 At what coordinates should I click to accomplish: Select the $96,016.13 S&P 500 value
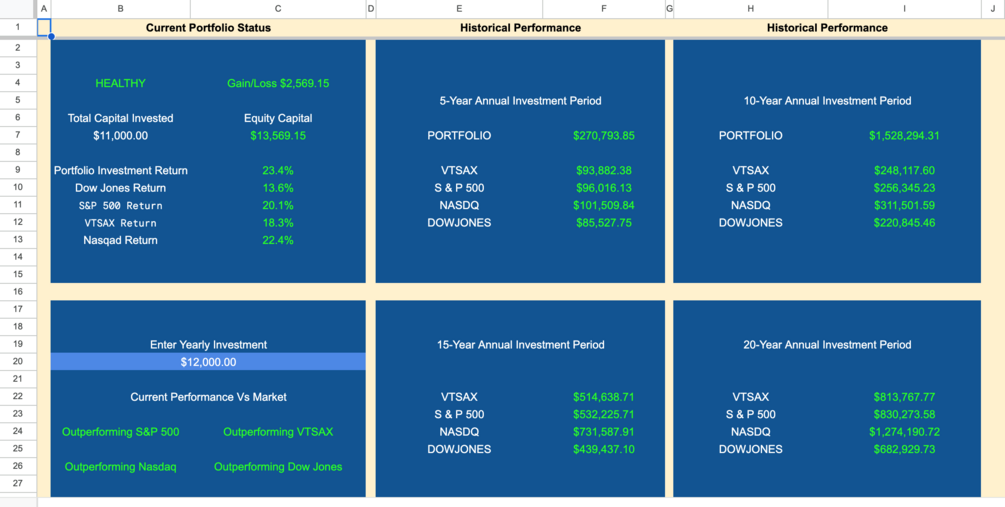click(604, 188)
